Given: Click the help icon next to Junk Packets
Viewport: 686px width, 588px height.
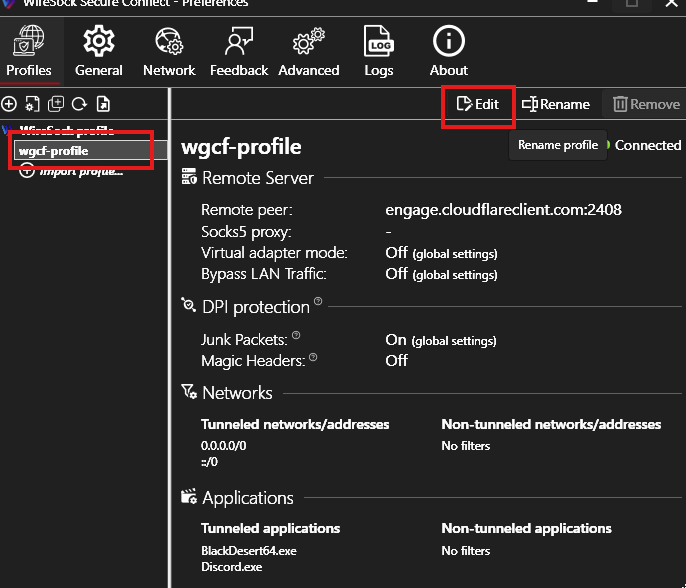Looking at the screenshot, I should click(x=296, y=335).
